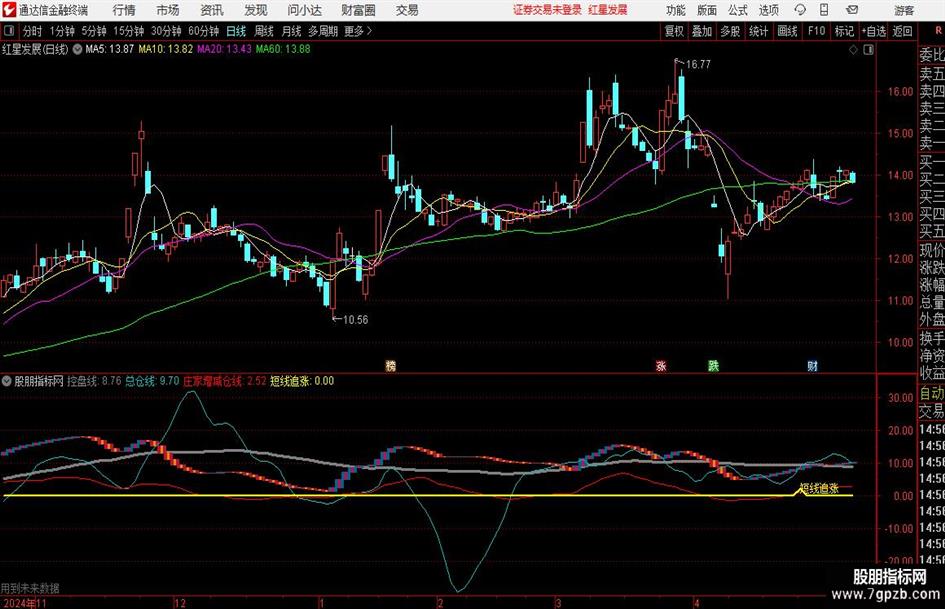The height and width of the screenshot is (609, 945).
Task: Click the MA5: 13.87 indicator label
Action: 109,49
